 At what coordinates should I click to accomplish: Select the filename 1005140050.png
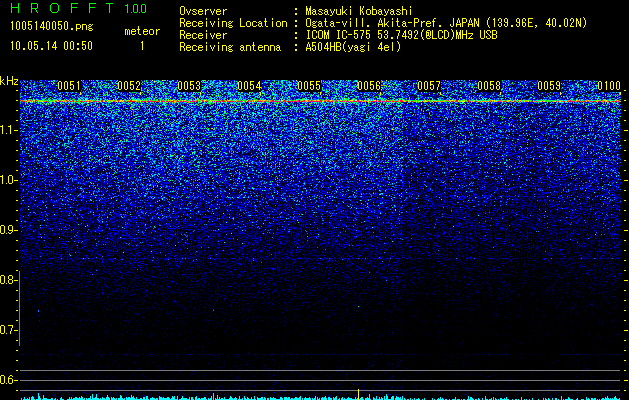[x=52, y=26]
